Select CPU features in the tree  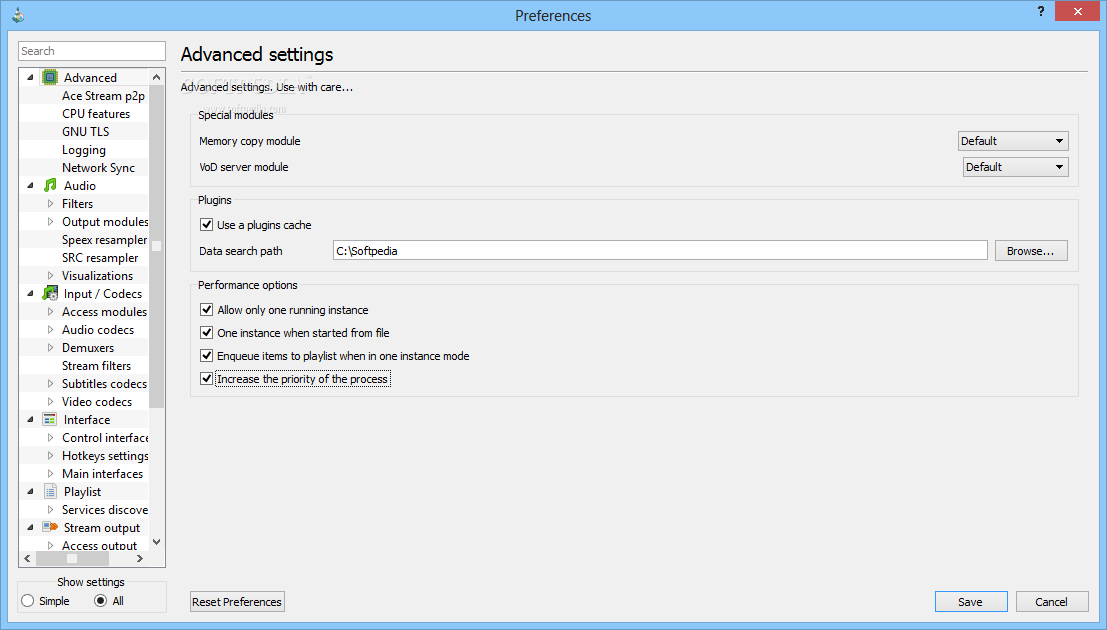(96, 114)
